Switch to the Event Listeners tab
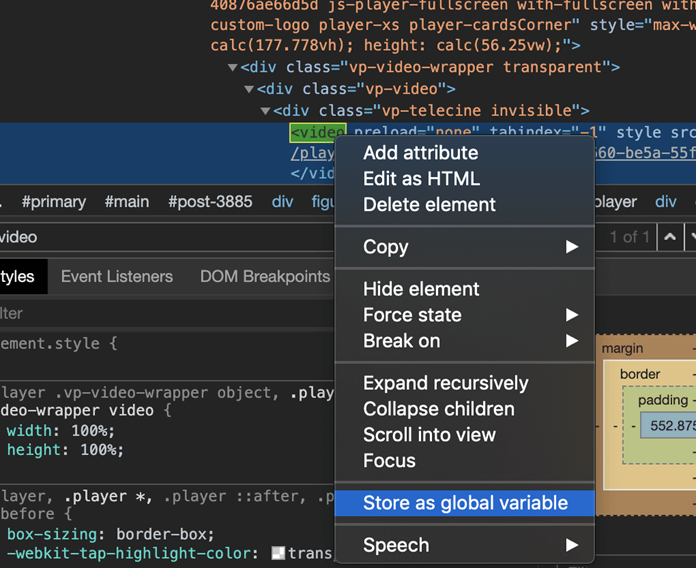This screenshot has width=696, height=568. (x=117, y=277)
